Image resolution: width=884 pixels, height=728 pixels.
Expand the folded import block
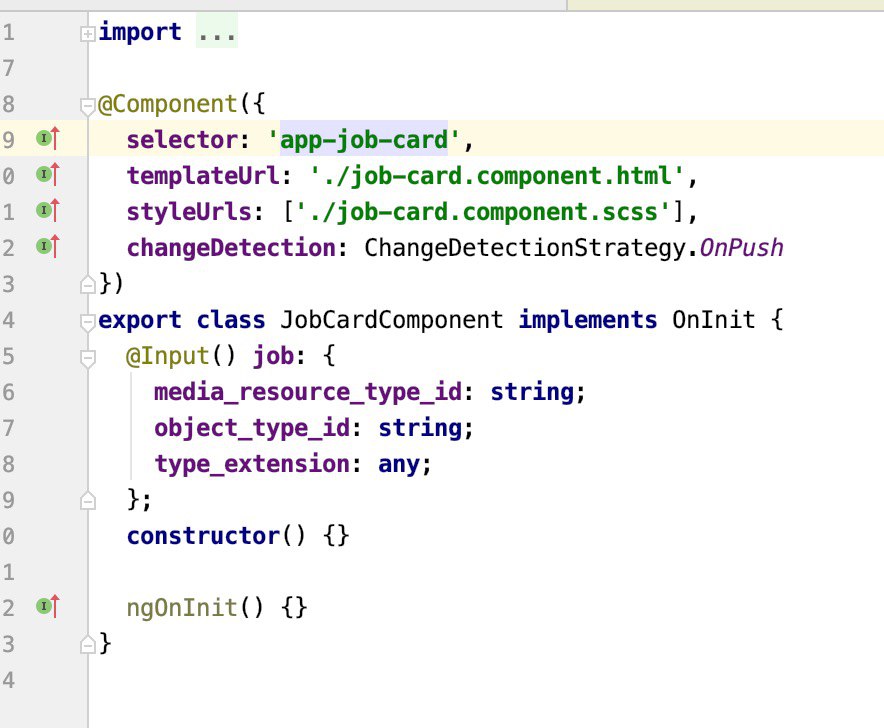87,34
